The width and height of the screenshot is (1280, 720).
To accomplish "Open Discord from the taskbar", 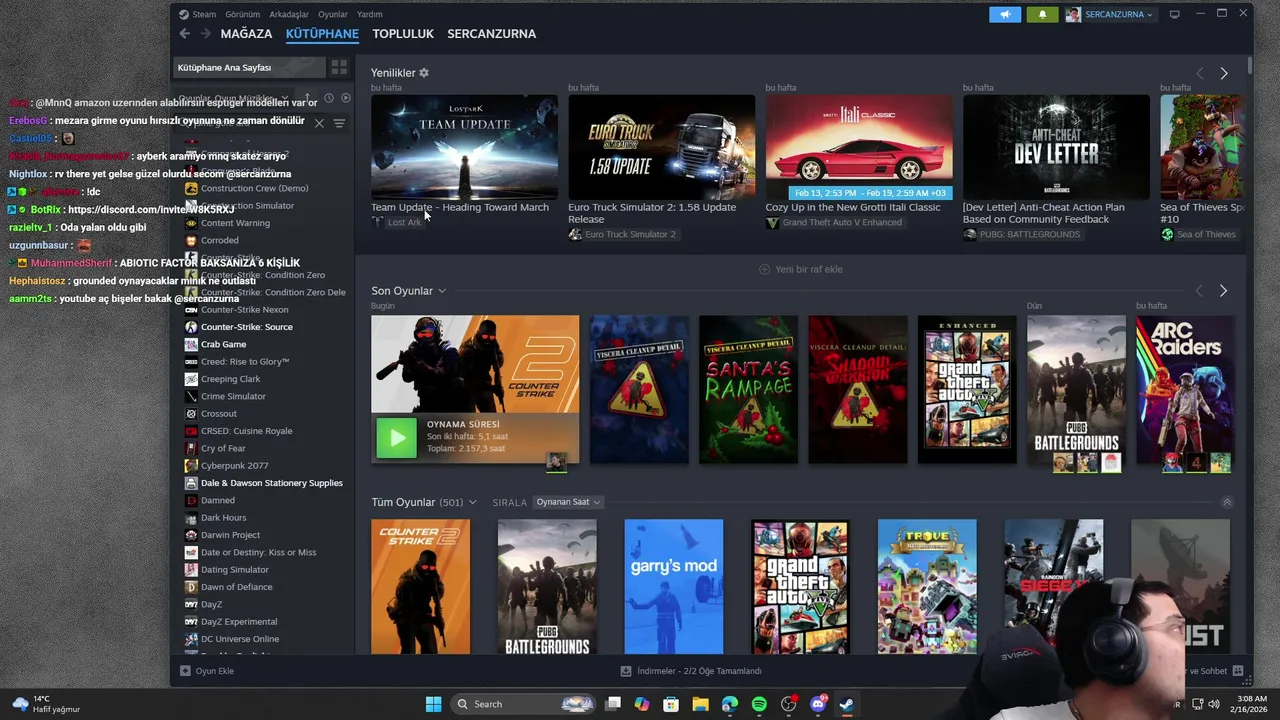I will click(x=817, y=704).
